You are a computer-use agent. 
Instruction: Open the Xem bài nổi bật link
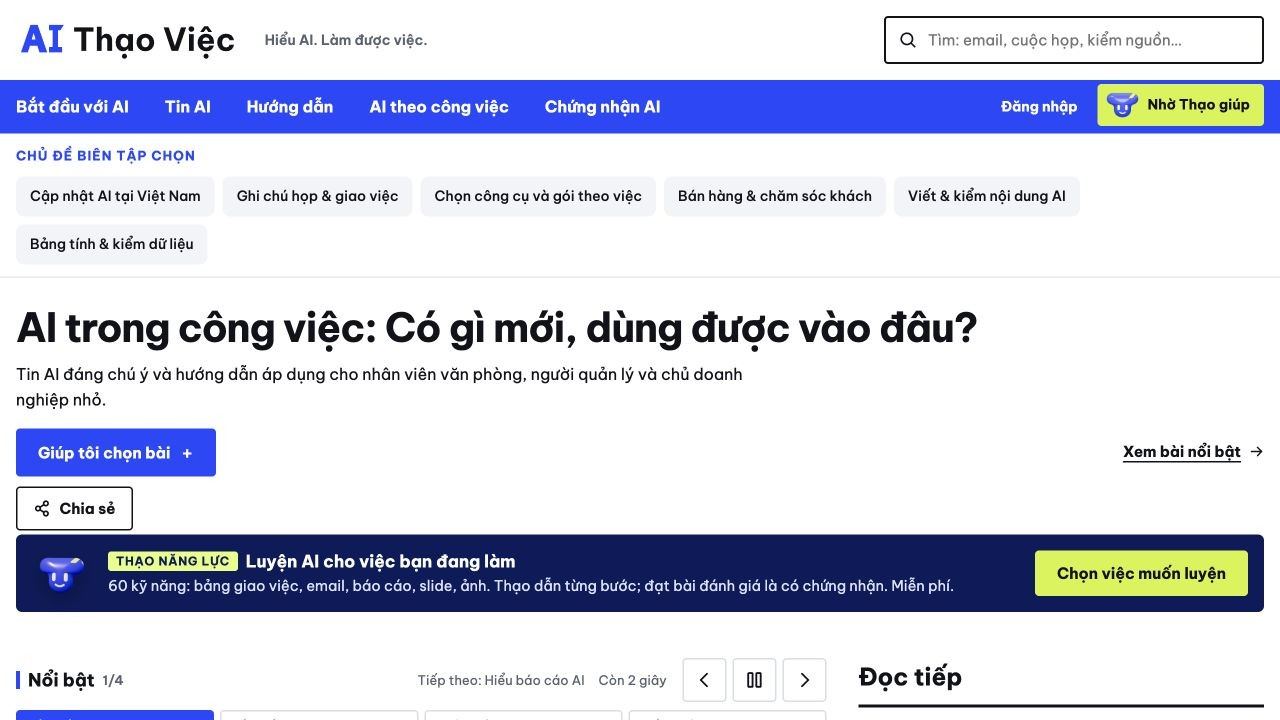1193,452
